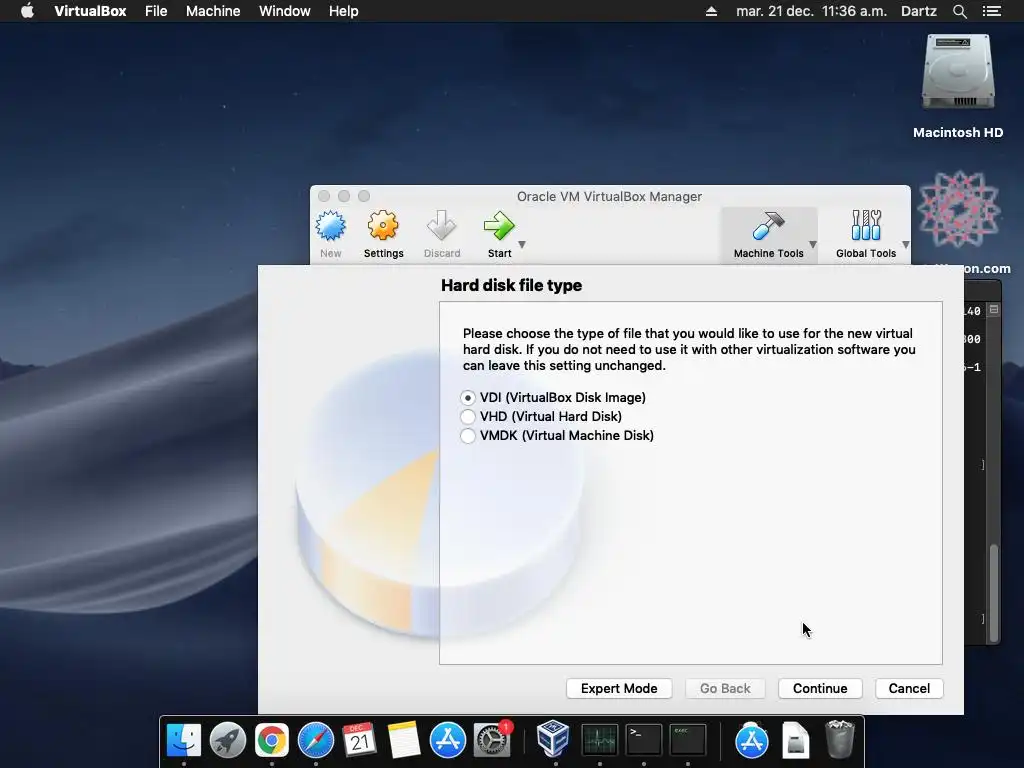Close the VirtualBox Manager window
This screenshot has width=1024, height=768.
(324, 196)
